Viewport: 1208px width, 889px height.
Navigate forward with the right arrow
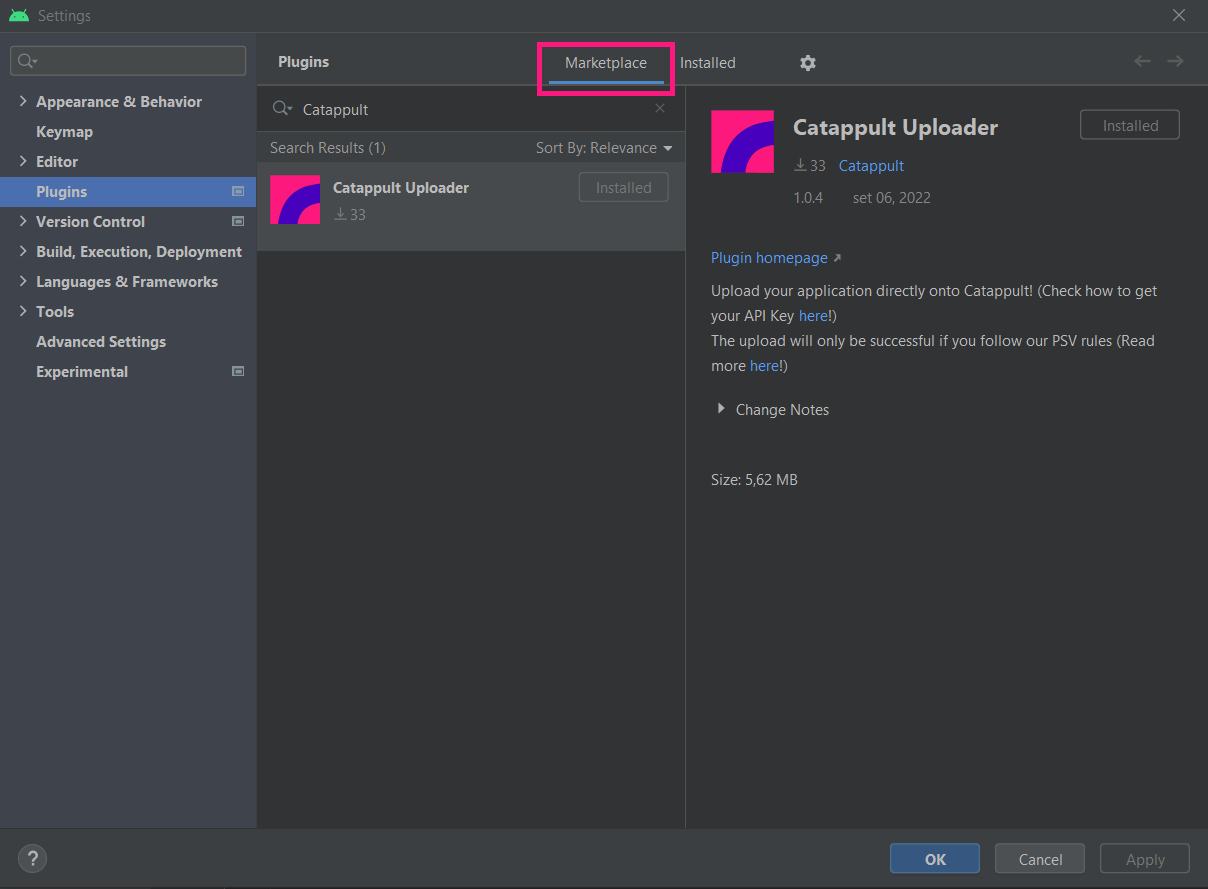point(1175,61)
